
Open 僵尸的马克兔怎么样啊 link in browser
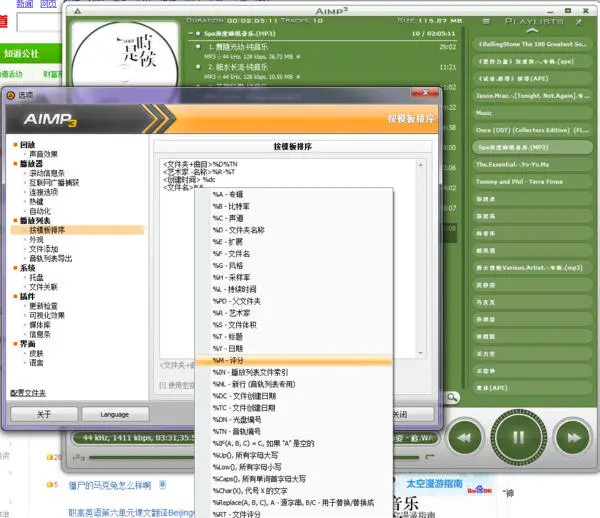pos(110,485)
